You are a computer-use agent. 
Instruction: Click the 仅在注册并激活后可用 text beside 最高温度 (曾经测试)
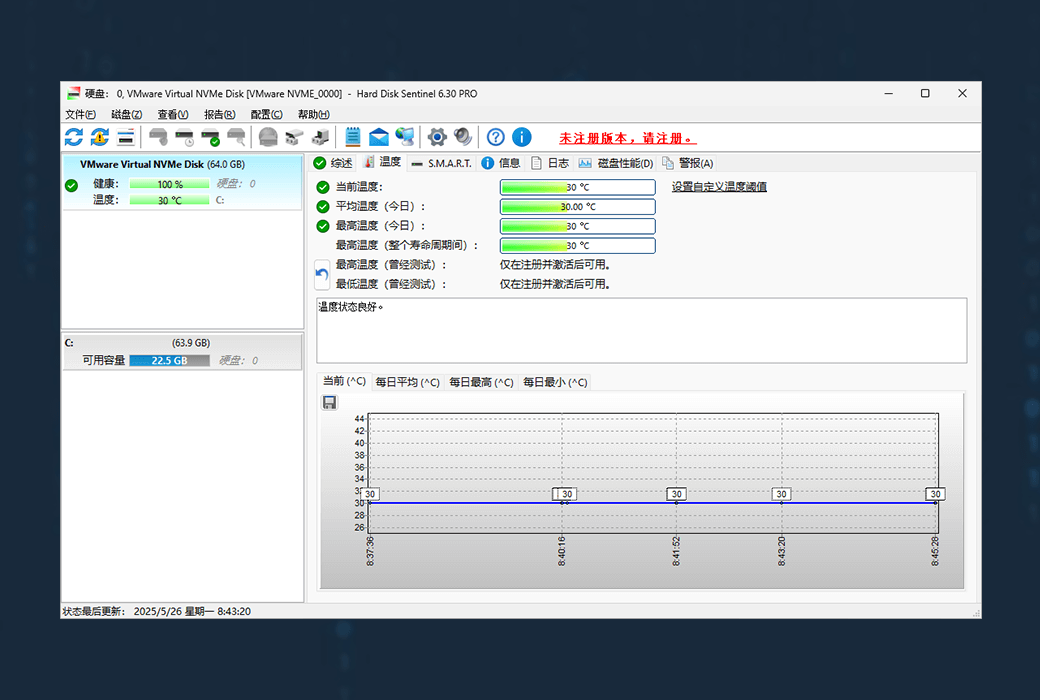554,265
